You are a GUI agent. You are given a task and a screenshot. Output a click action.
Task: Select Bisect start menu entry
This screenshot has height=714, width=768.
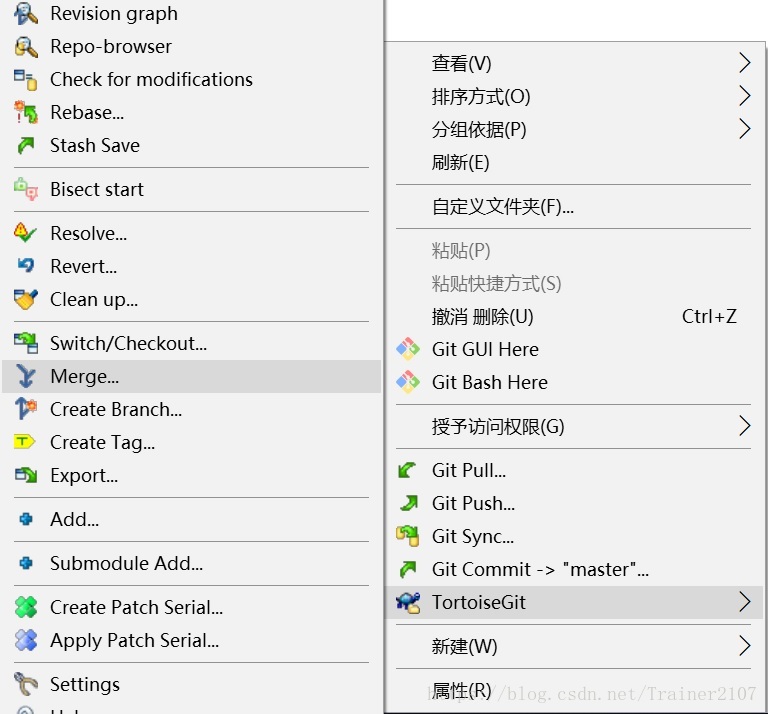point(192,190)
